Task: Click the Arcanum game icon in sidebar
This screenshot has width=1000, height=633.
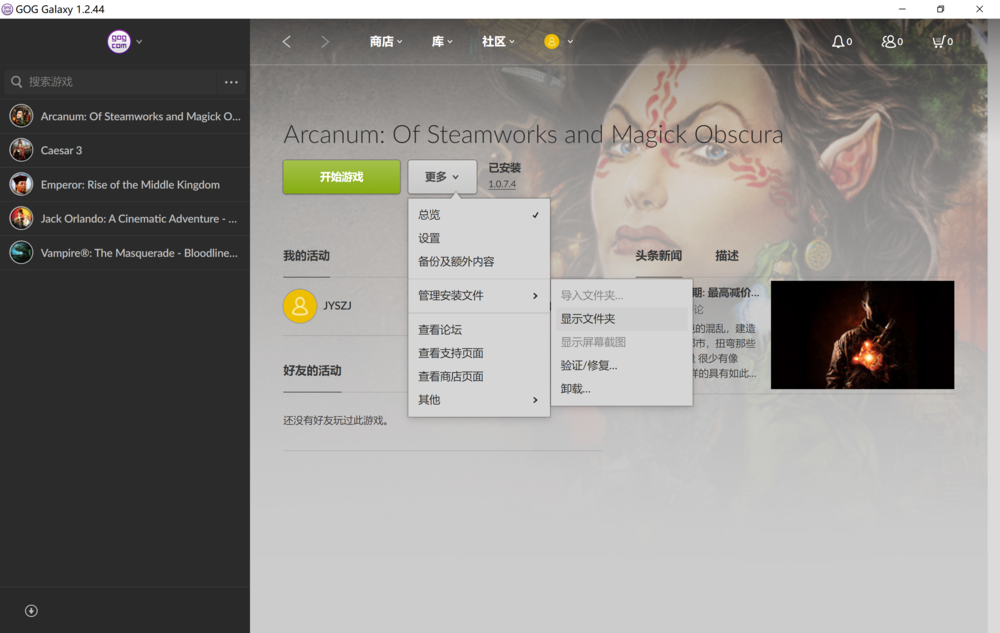Action: pos(21,116)
